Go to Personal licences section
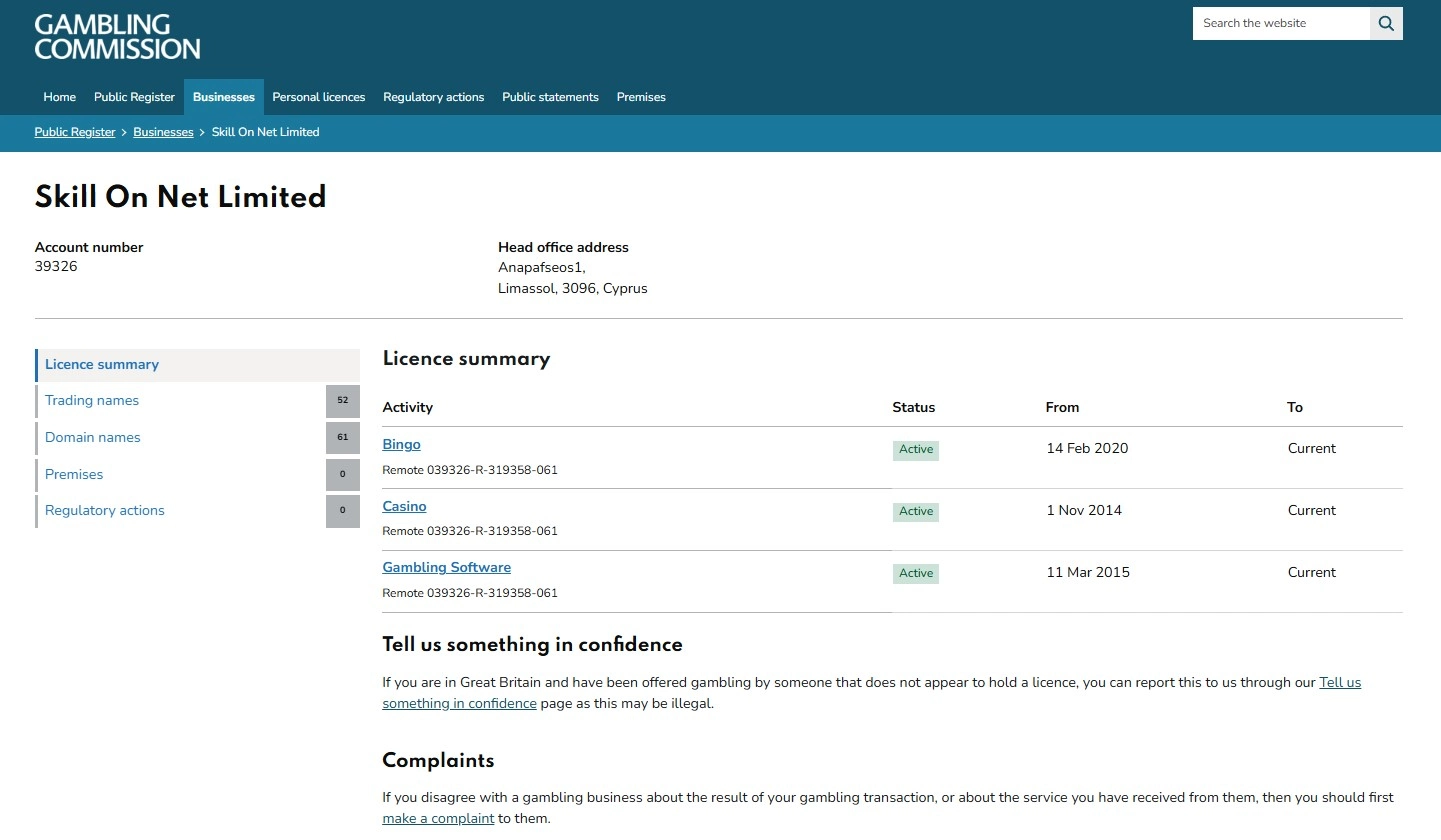Image resolution: width=1441 pixels, height=840 pixels. click(x=319, y=97)
